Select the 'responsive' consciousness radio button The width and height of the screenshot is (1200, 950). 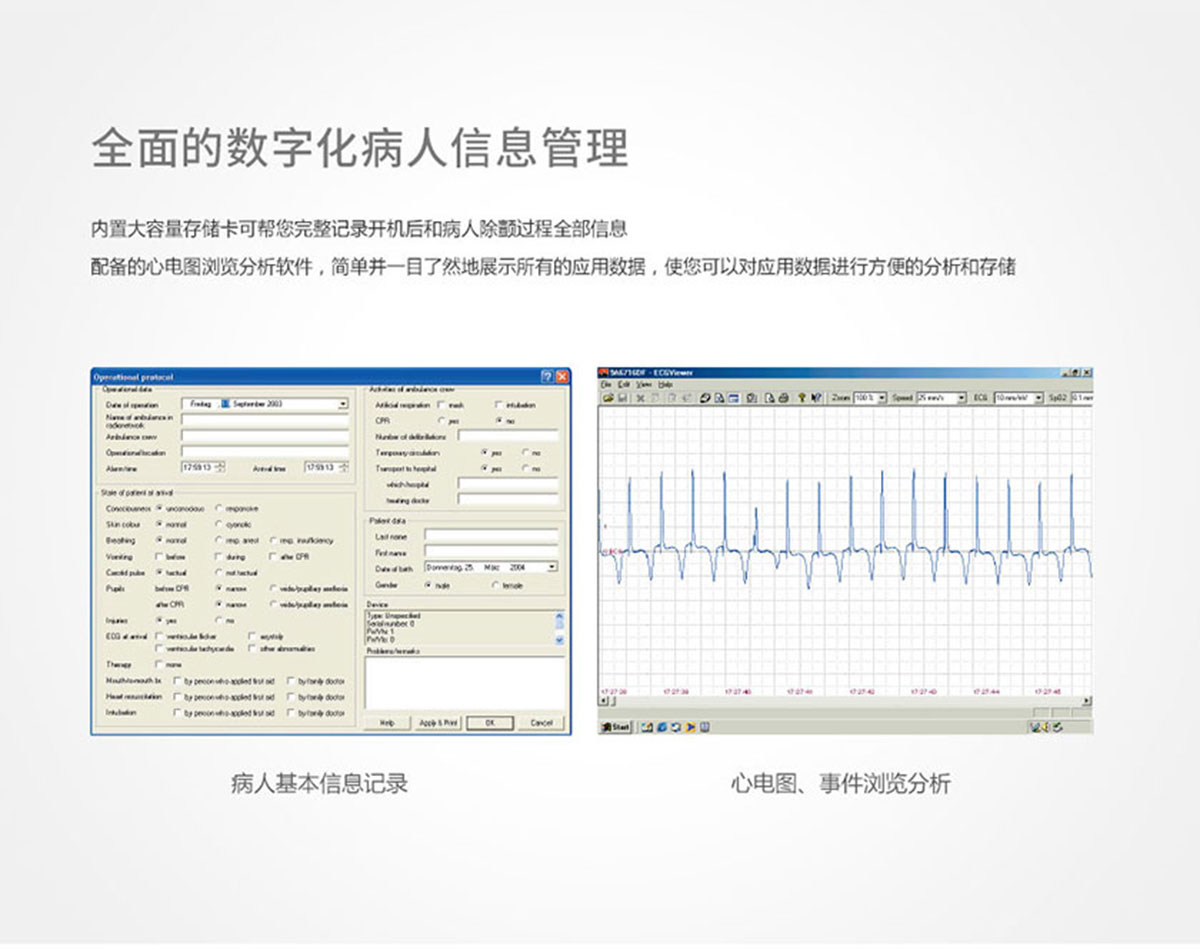[220, 509]
